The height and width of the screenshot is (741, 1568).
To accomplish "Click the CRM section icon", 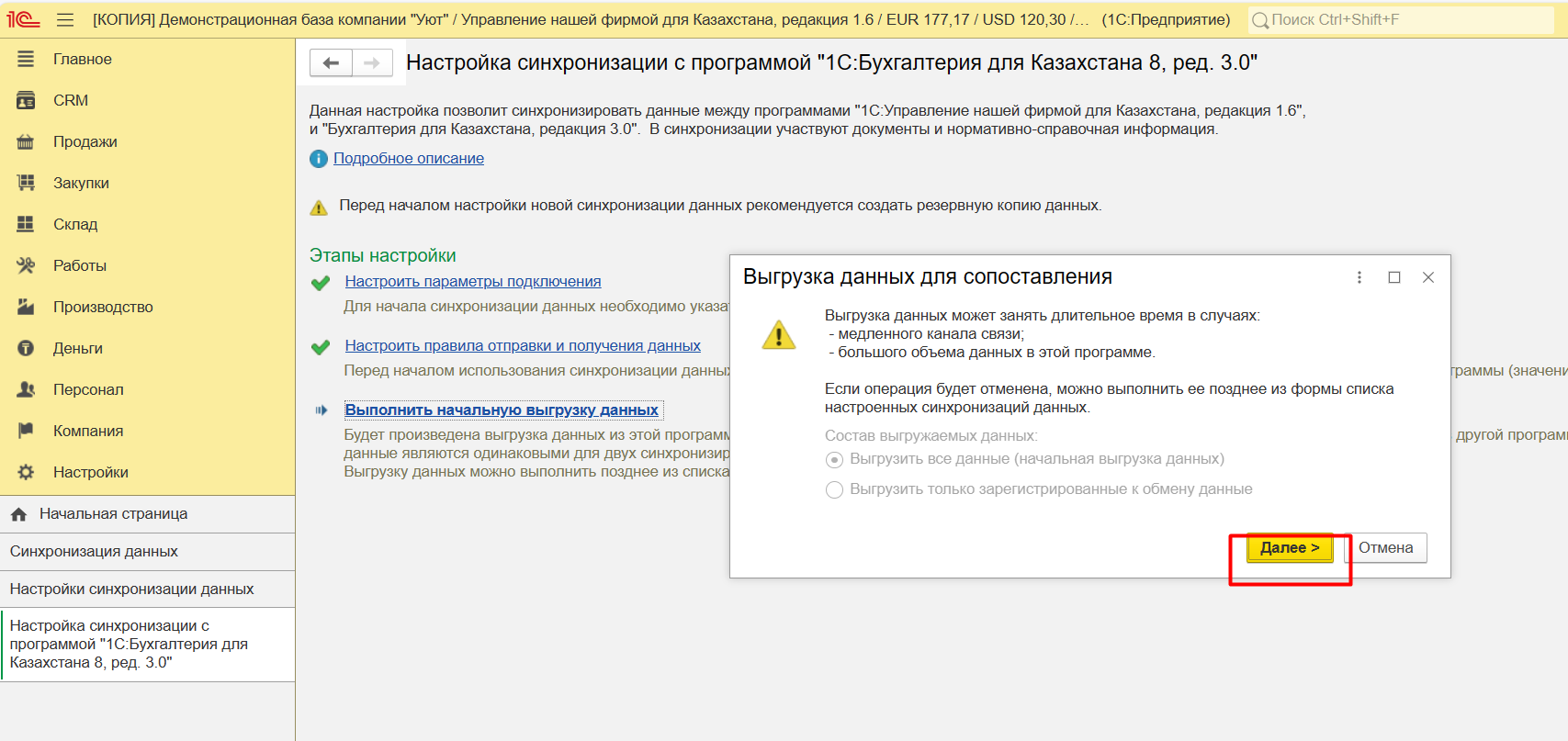I will 26,100.
